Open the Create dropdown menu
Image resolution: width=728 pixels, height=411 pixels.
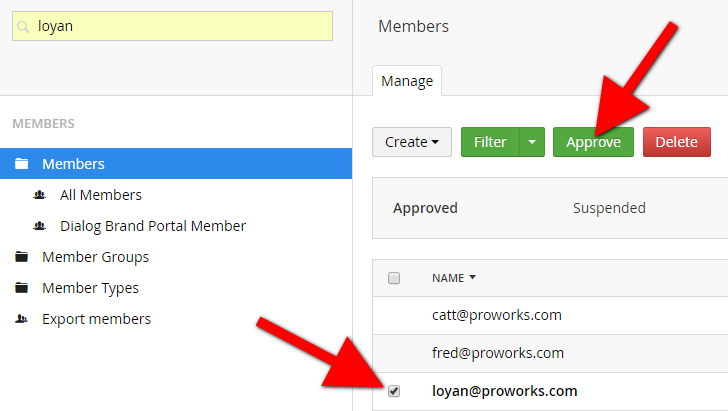[x=412, y=142]
